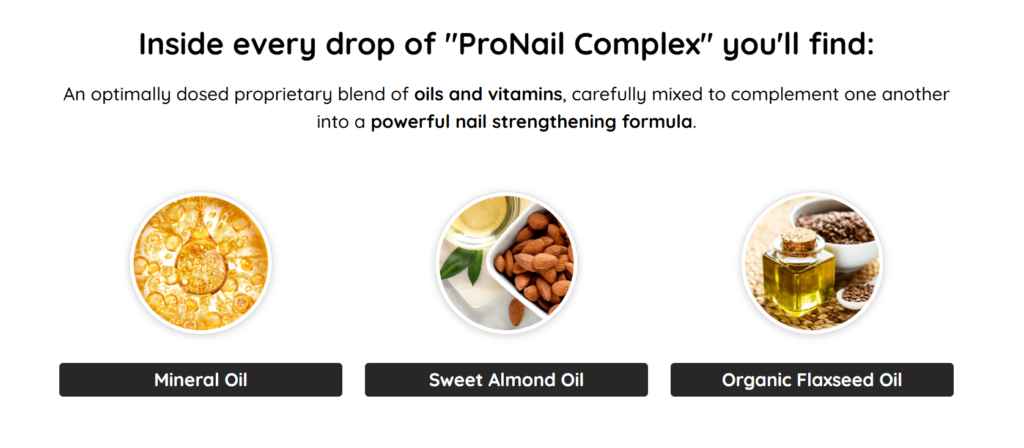The height and width of the screenshot is (448, 1024).
Task: Click the Mineral Oil golden droplets image
Action: coord(201,262)
